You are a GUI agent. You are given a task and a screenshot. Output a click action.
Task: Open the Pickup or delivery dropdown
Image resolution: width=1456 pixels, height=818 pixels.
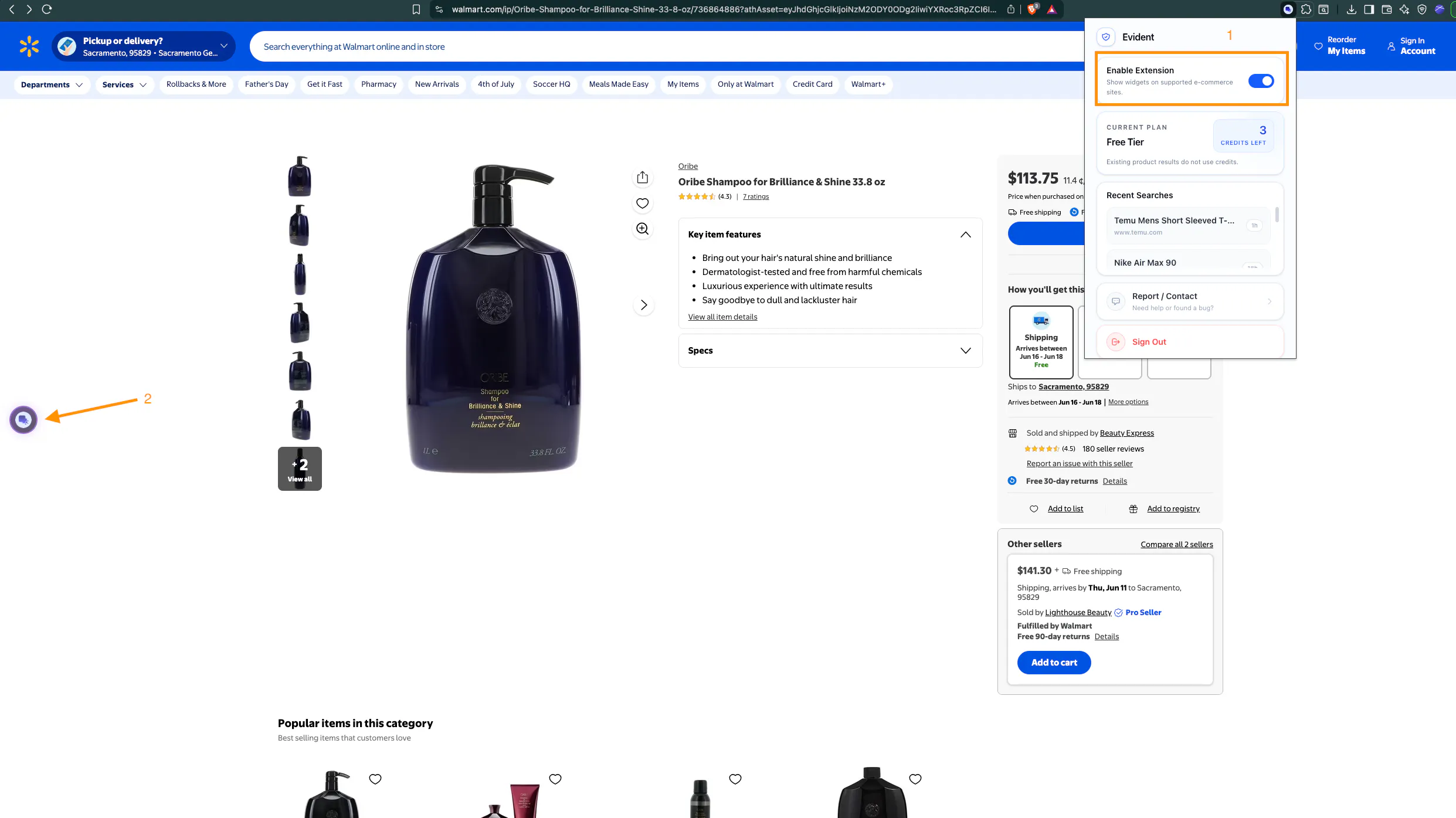click(x=144, y=46)
